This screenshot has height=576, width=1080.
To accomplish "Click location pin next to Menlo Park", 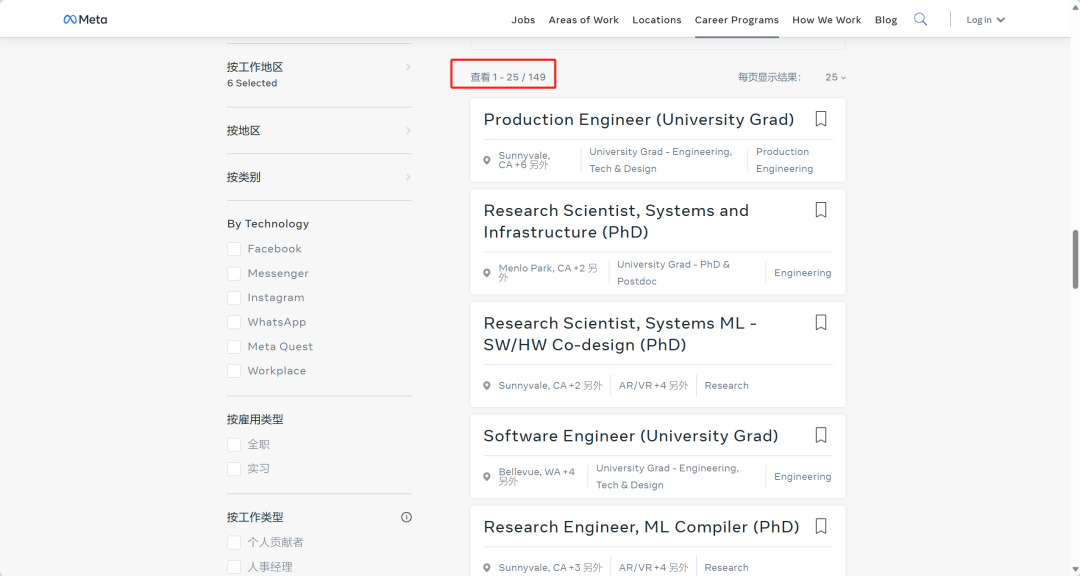I will (x=487, y=273).
